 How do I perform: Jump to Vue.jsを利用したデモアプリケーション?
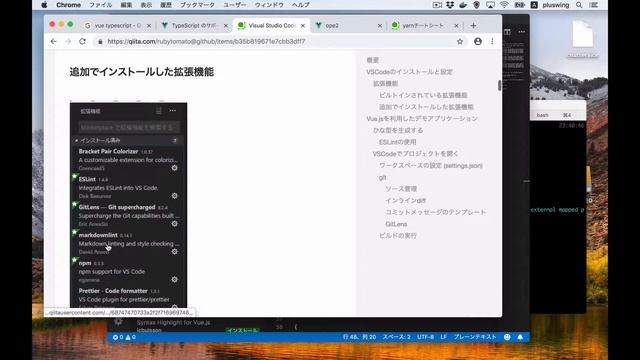click(x=422, y=118)
